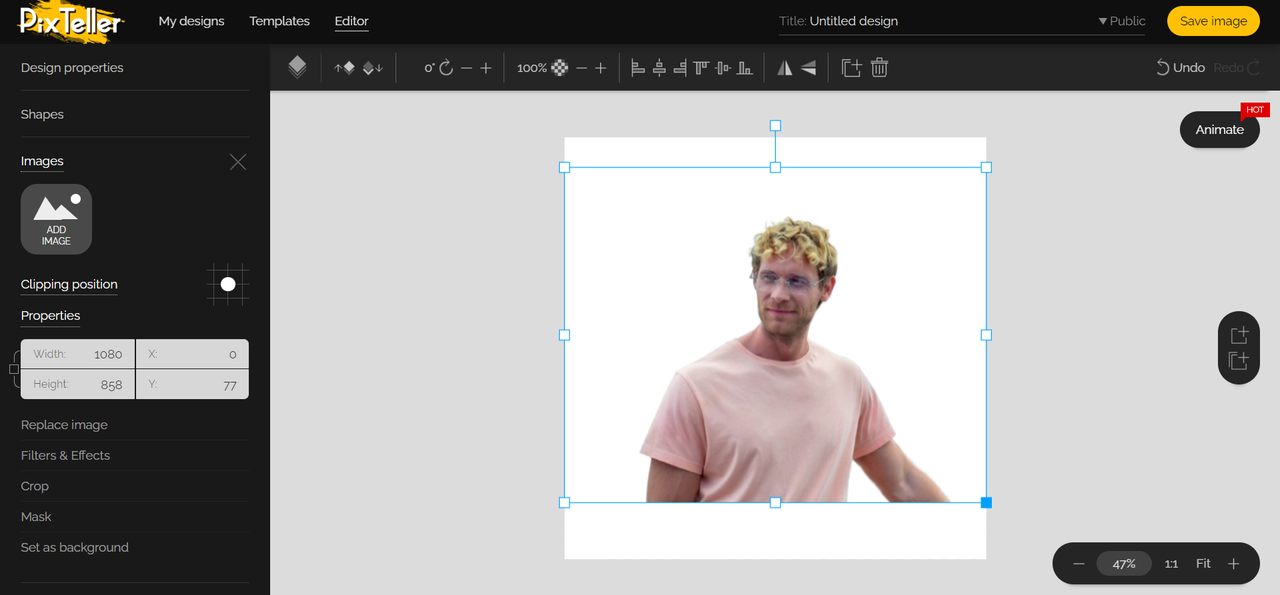Screen dimensions: 1280x595
Task: Click the bottom-right filled resize handle
Action: (x=986, y=502)
